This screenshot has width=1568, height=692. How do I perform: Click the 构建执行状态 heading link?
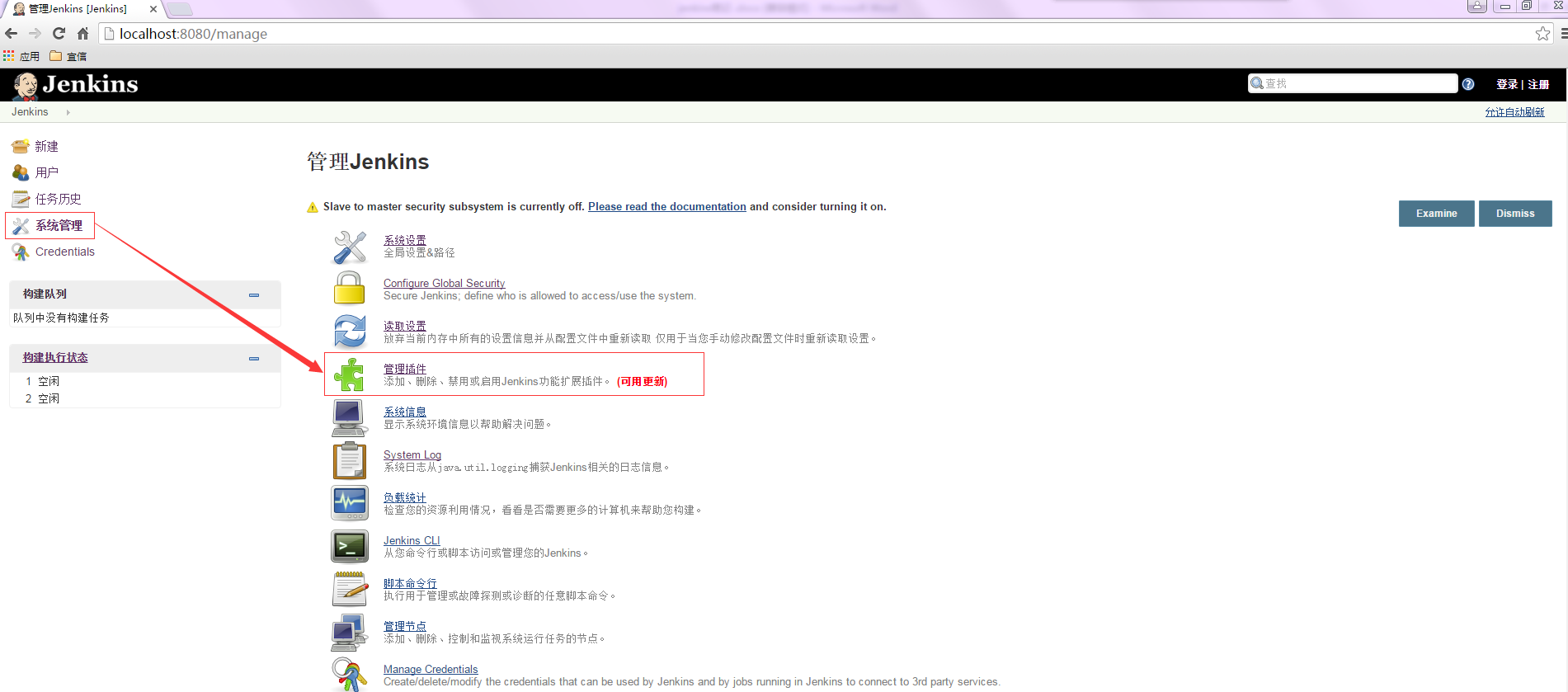pyautogui.click(x=55, y=358)
